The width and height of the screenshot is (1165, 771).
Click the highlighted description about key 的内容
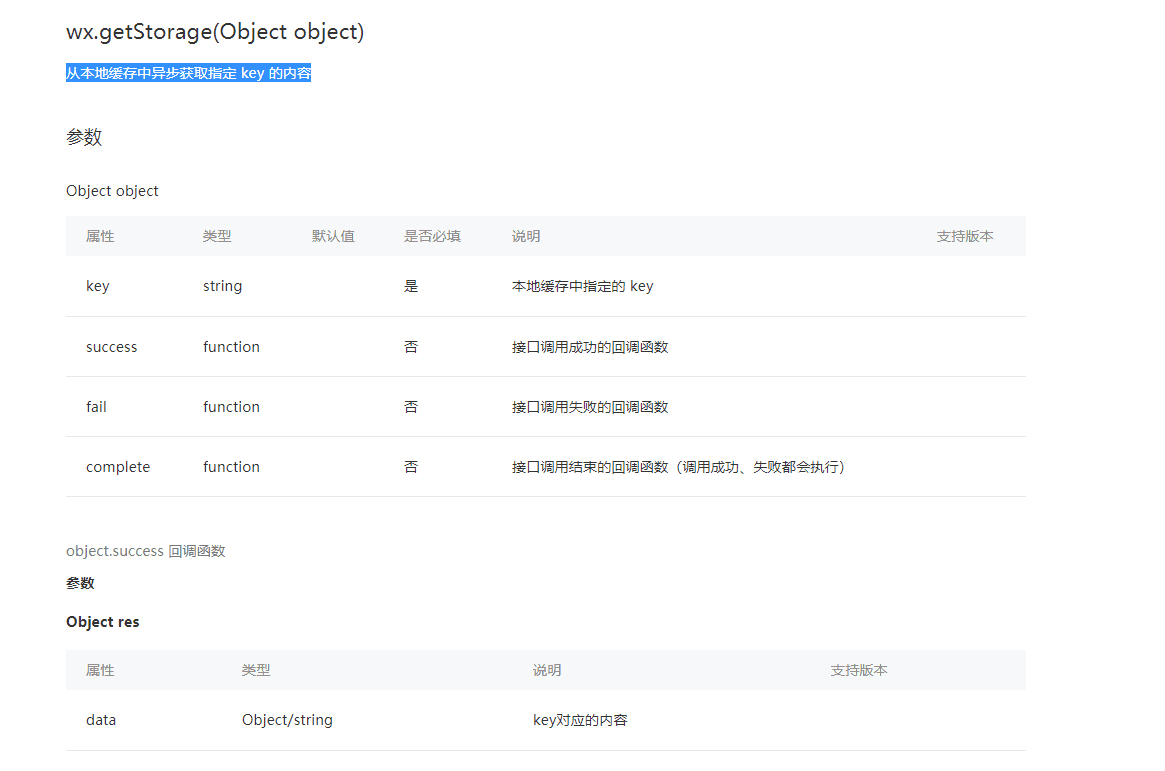[188, 73]
